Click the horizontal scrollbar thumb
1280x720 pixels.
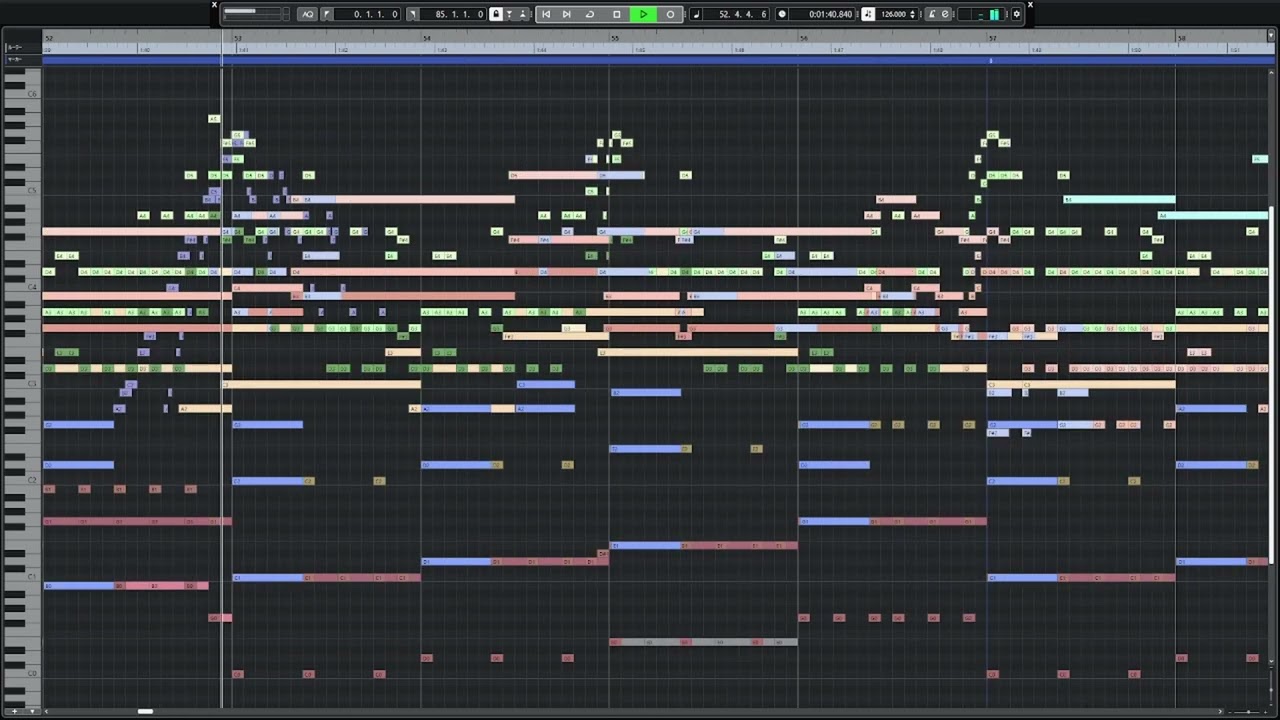tap(145, 711)
